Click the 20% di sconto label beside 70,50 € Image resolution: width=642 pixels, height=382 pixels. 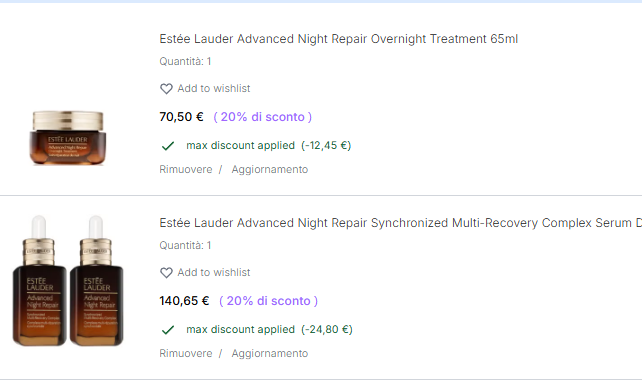point(263,117)
